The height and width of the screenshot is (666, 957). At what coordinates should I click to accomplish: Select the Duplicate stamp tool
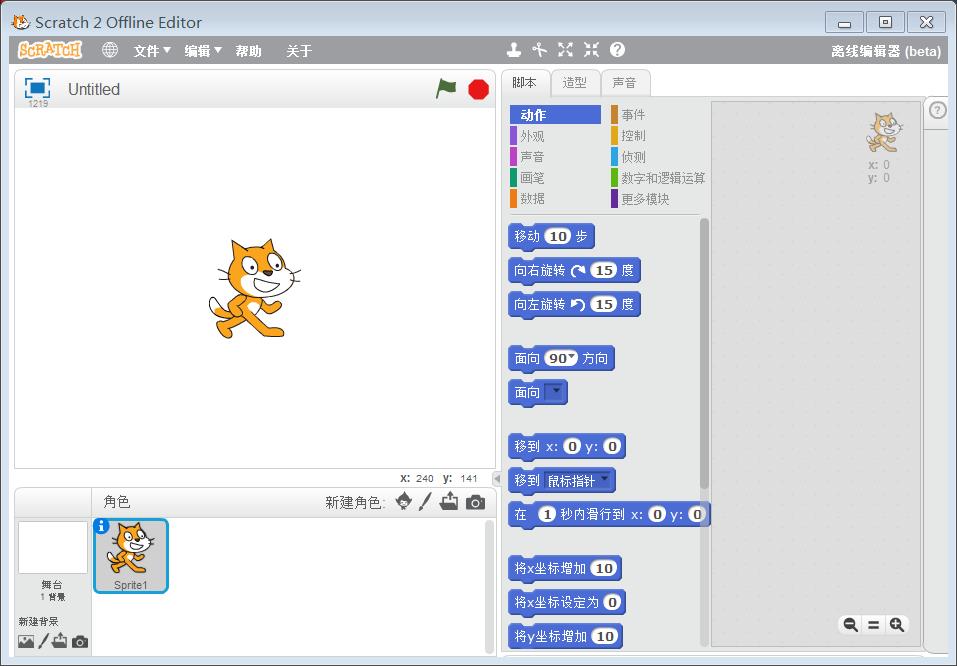[x=514, y=50]
